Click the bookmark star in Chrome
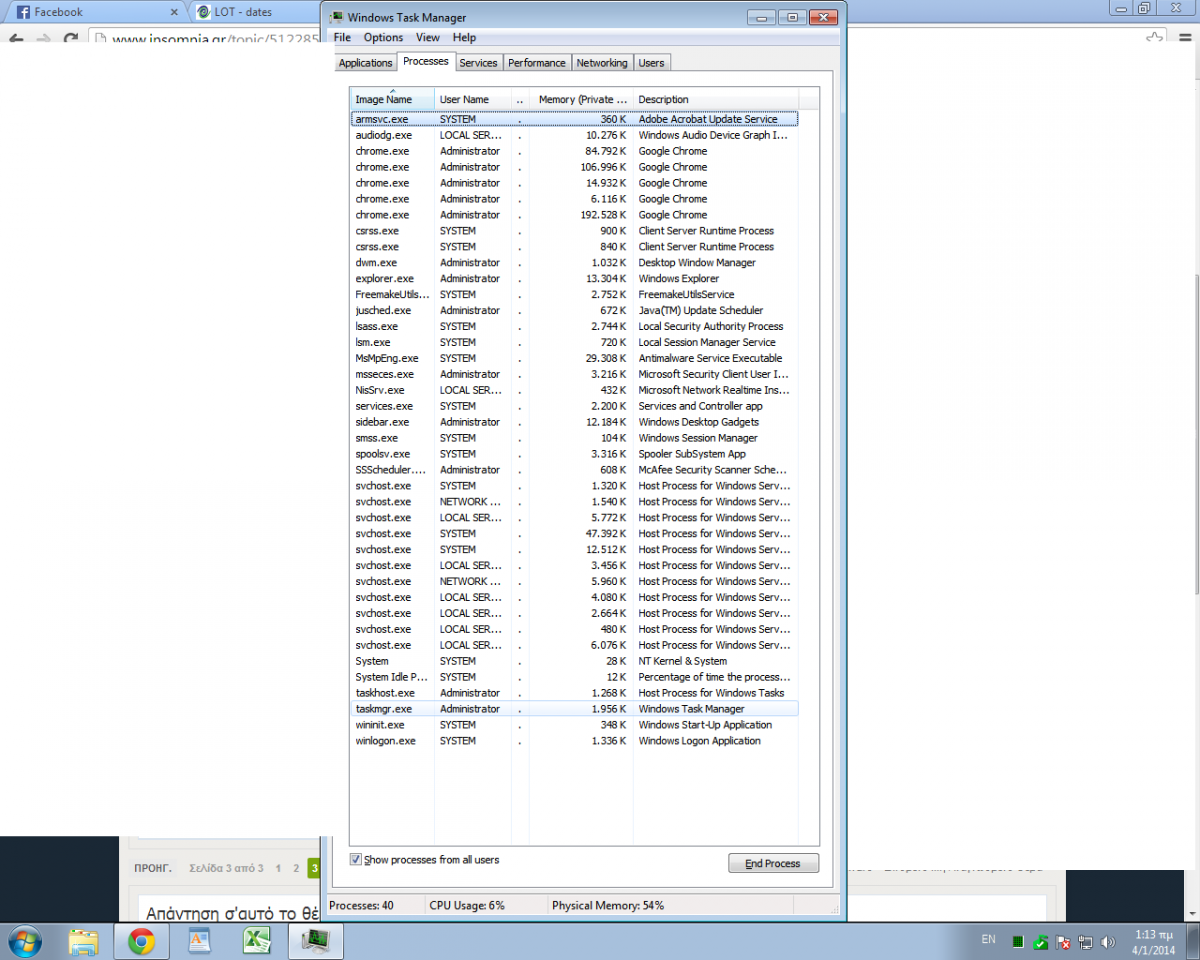The width and height of the screenshot is (1200, 960). 1155,38
